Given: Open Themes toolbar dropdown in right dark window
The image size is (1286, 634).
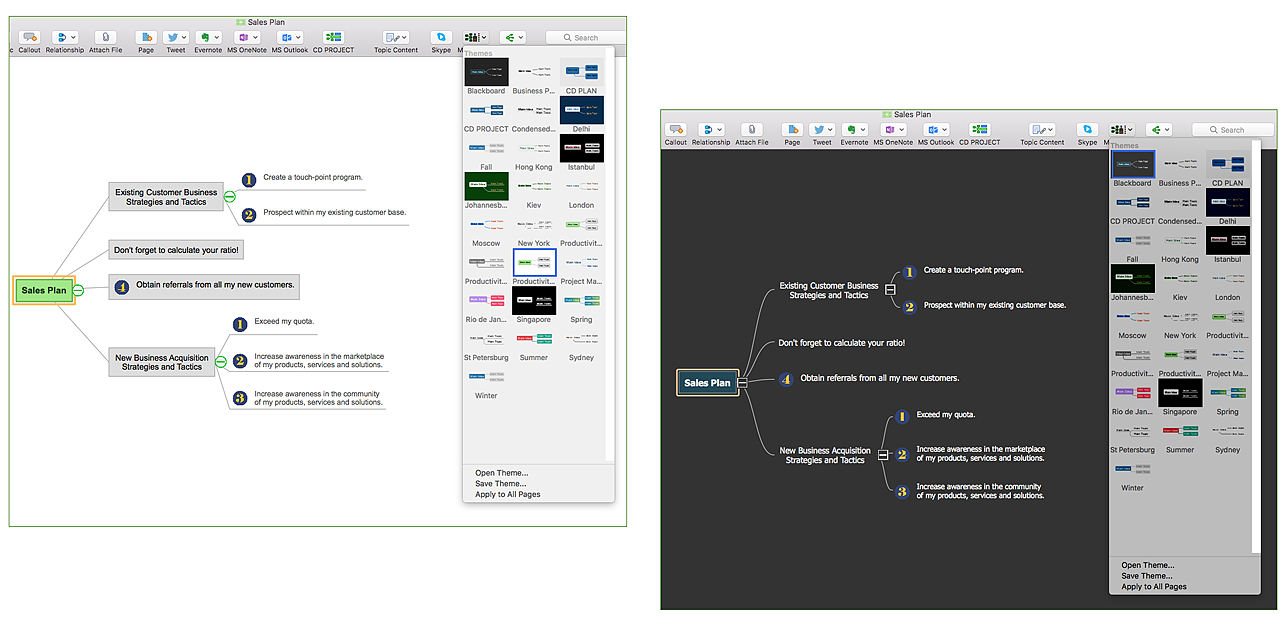Looking at the screenshot, I should 1121,130.
